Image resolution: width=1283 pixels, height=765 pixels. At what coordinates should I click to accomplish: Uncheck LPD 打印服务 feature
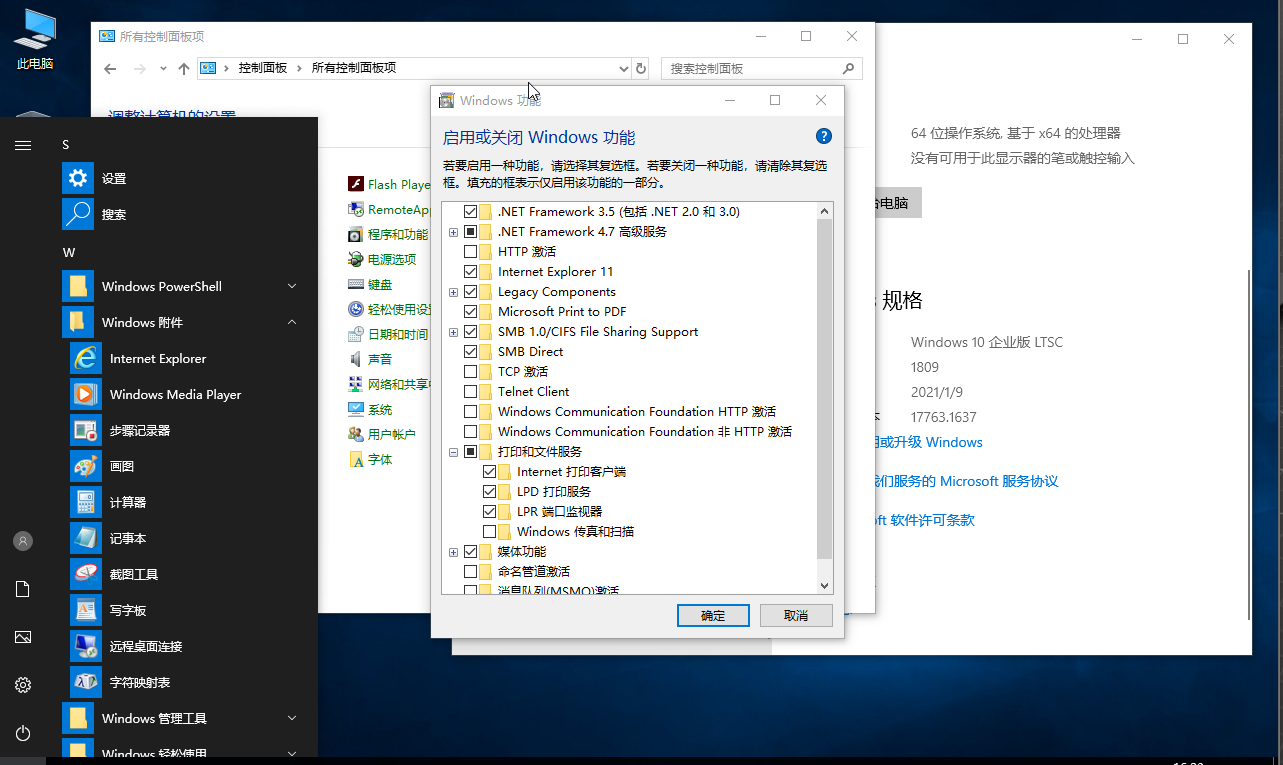(x=490, y=492)
